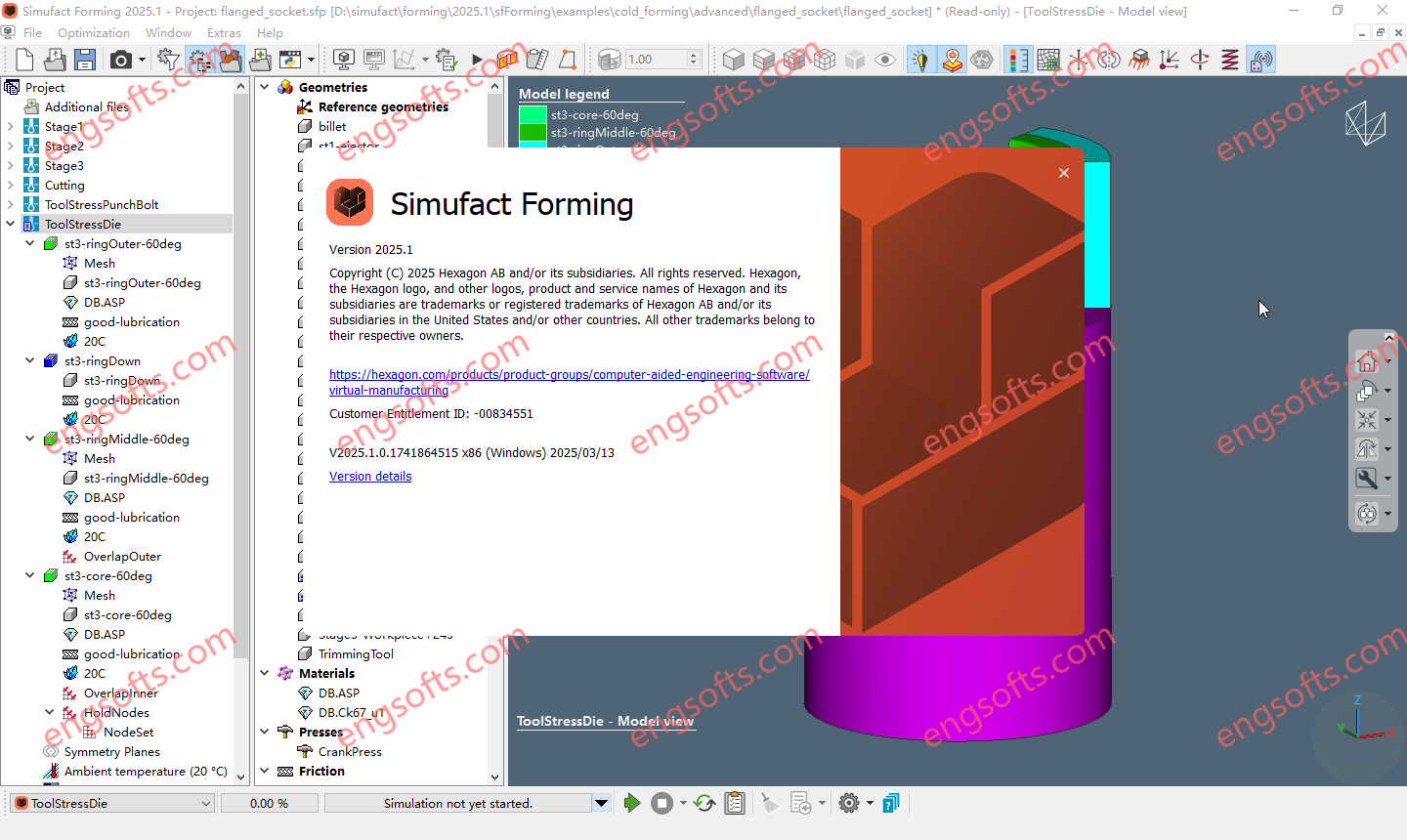Viewport: 1407px width, 840px height.
Task: Click the 0.00 % progress indicator
Action: click(x=269, y=803)
